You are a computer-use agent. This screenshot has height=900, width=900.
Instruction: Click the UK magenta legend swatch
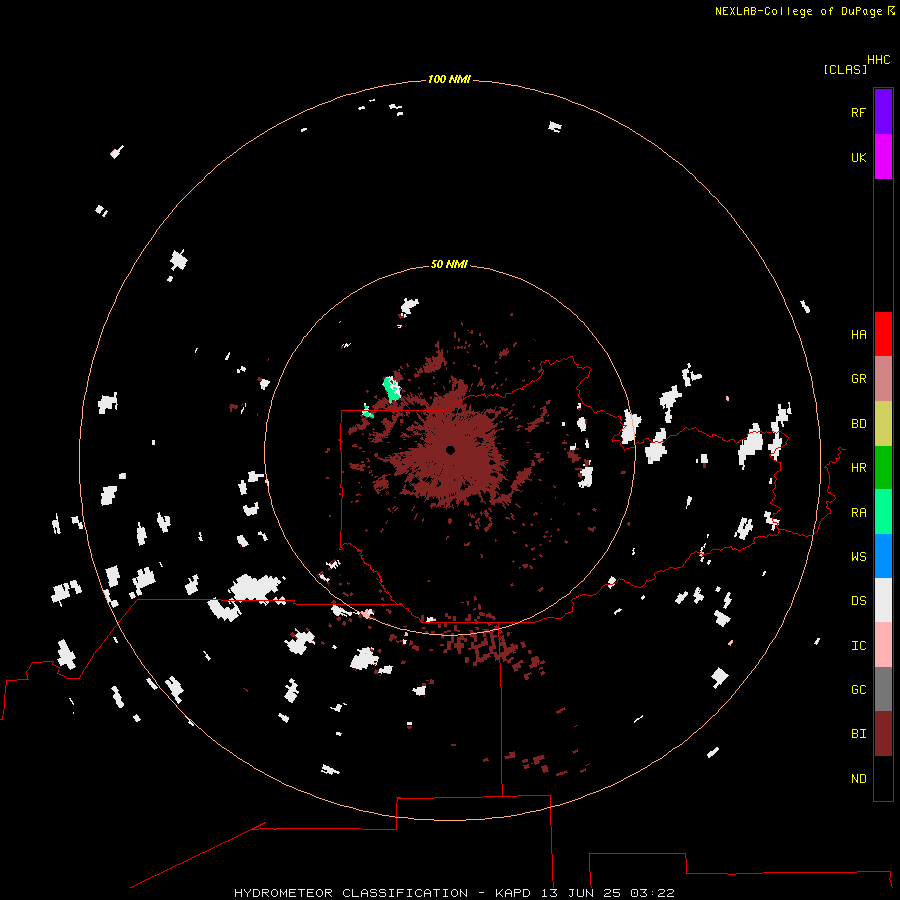(883, 157)
